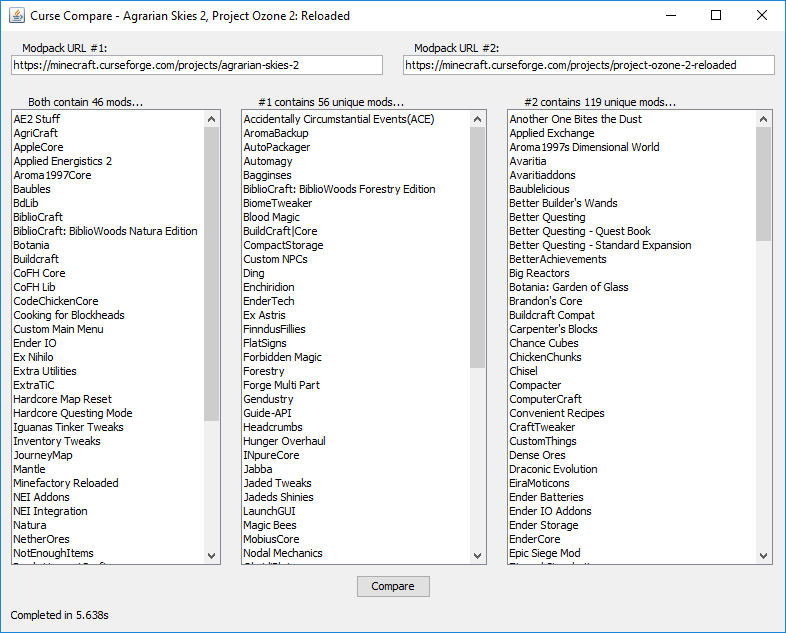
Task: Select 'Better Questing - Quest Book' entry
Action: (x=580, y=232)
